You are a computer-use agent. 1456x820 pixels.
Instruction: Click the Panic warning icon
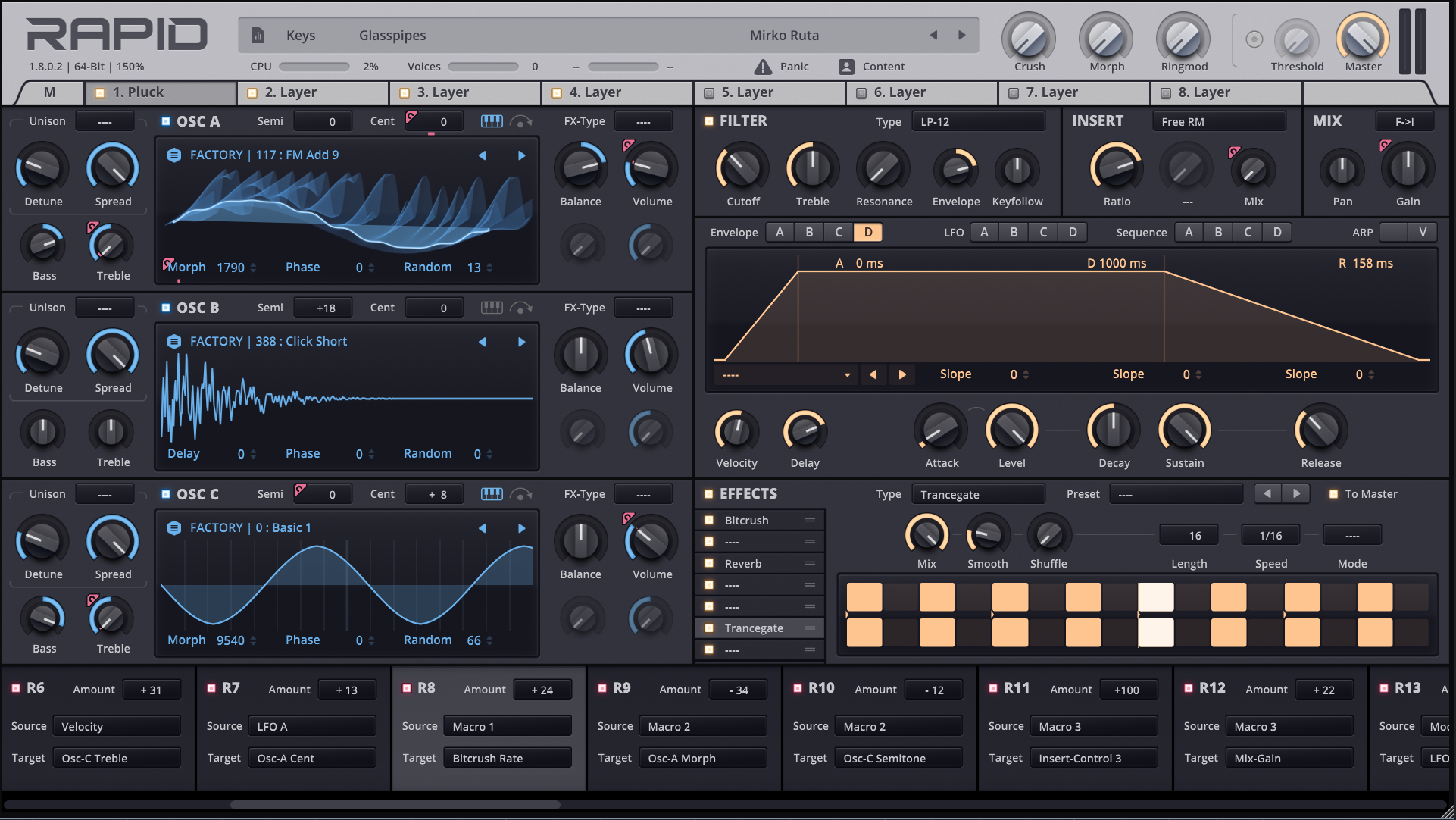click(x=763, y=67)
